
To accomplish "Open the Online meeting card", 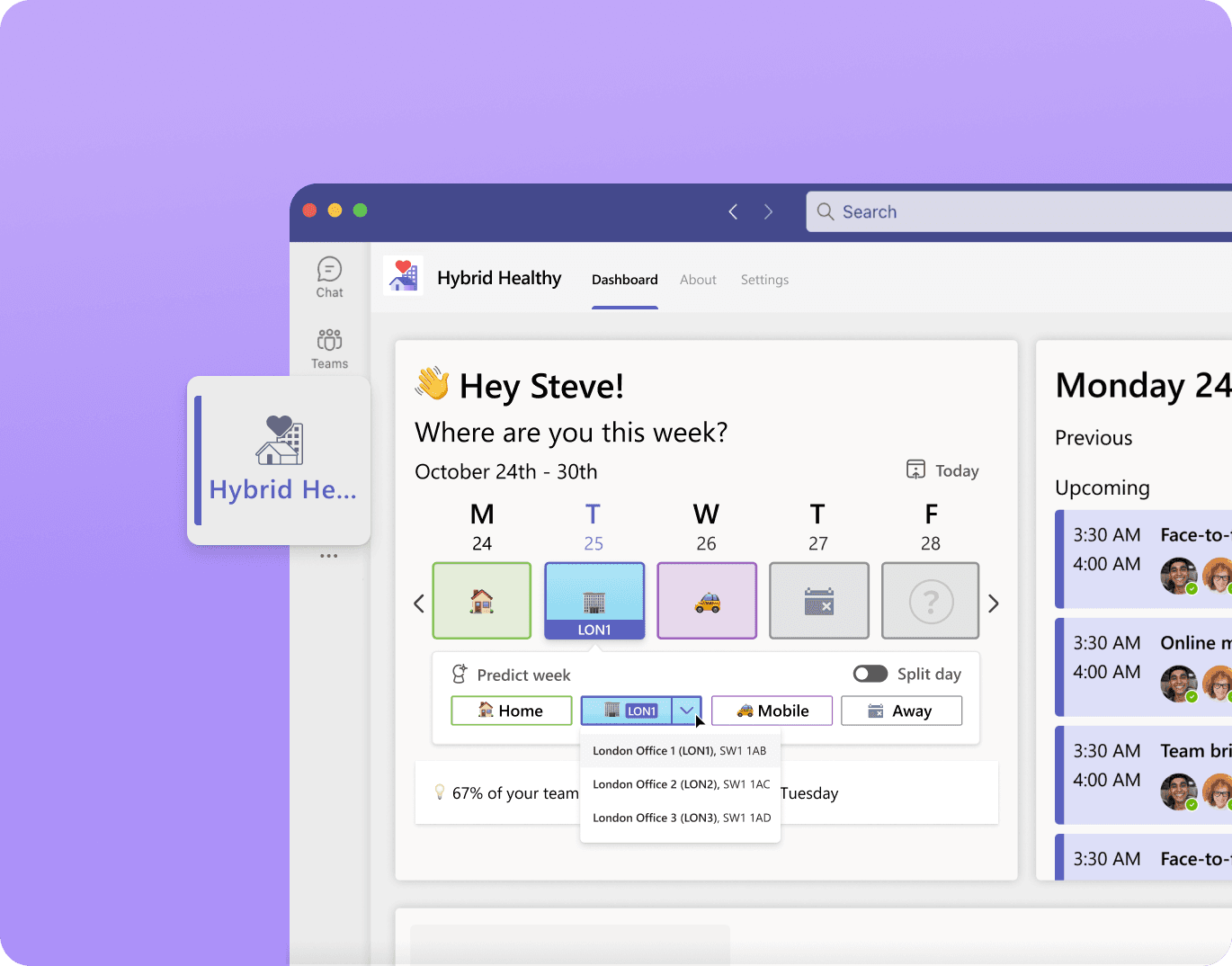I will coord(1144,667).
